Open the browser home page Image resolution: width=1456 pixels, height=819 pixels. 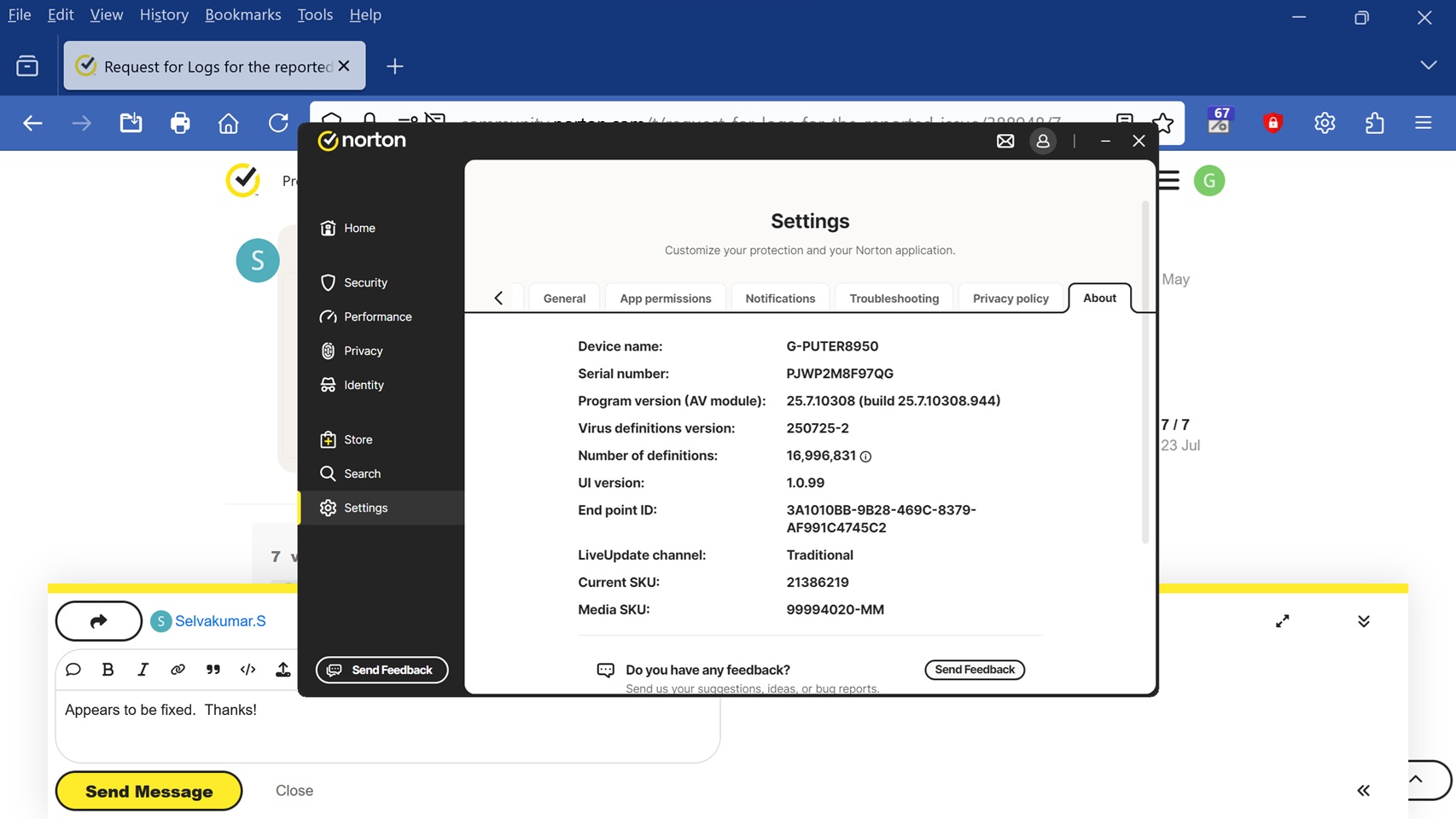click(229, 123)
